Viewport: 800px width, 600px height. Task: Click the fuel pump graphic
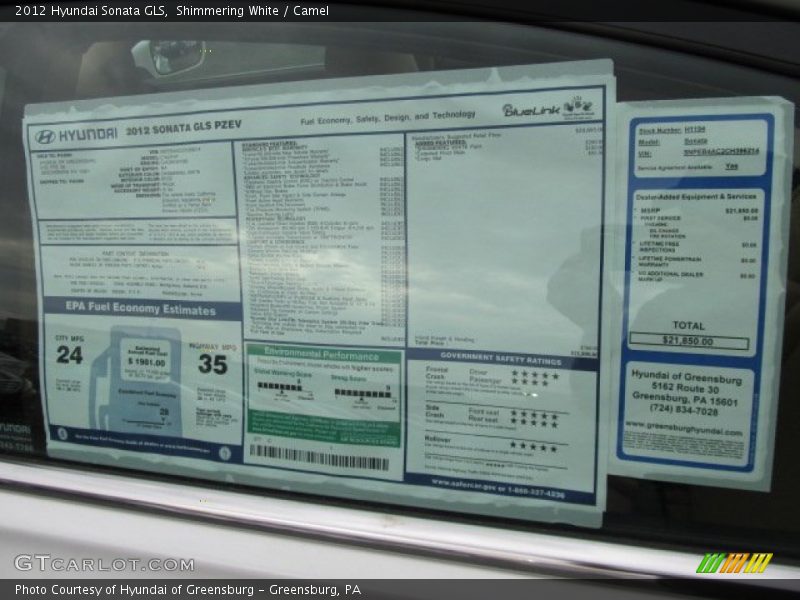138,380
